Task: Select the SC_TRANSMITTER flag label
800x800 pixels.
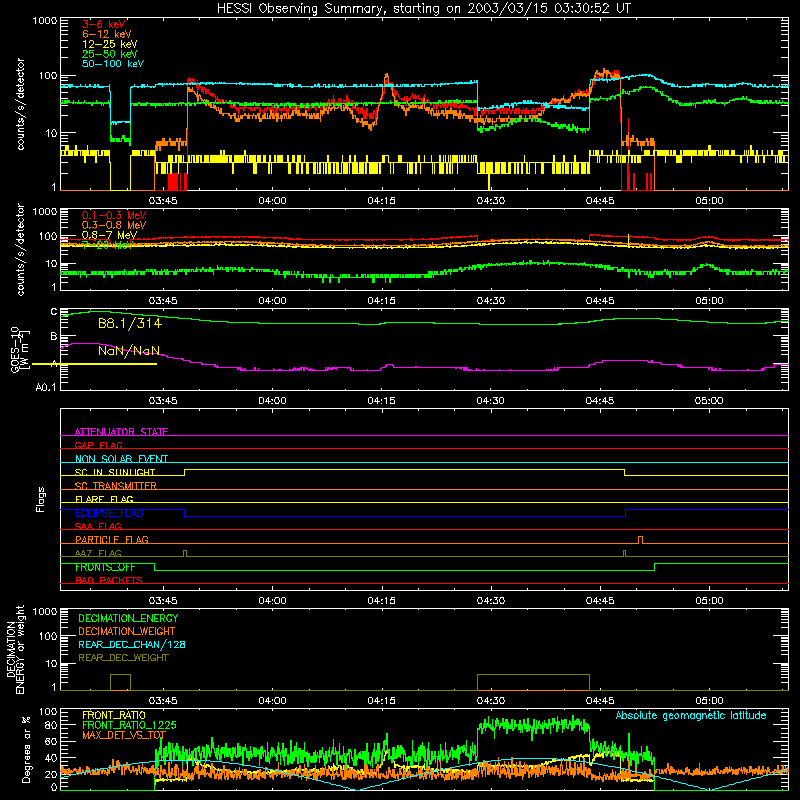Action: coord(116,486)
